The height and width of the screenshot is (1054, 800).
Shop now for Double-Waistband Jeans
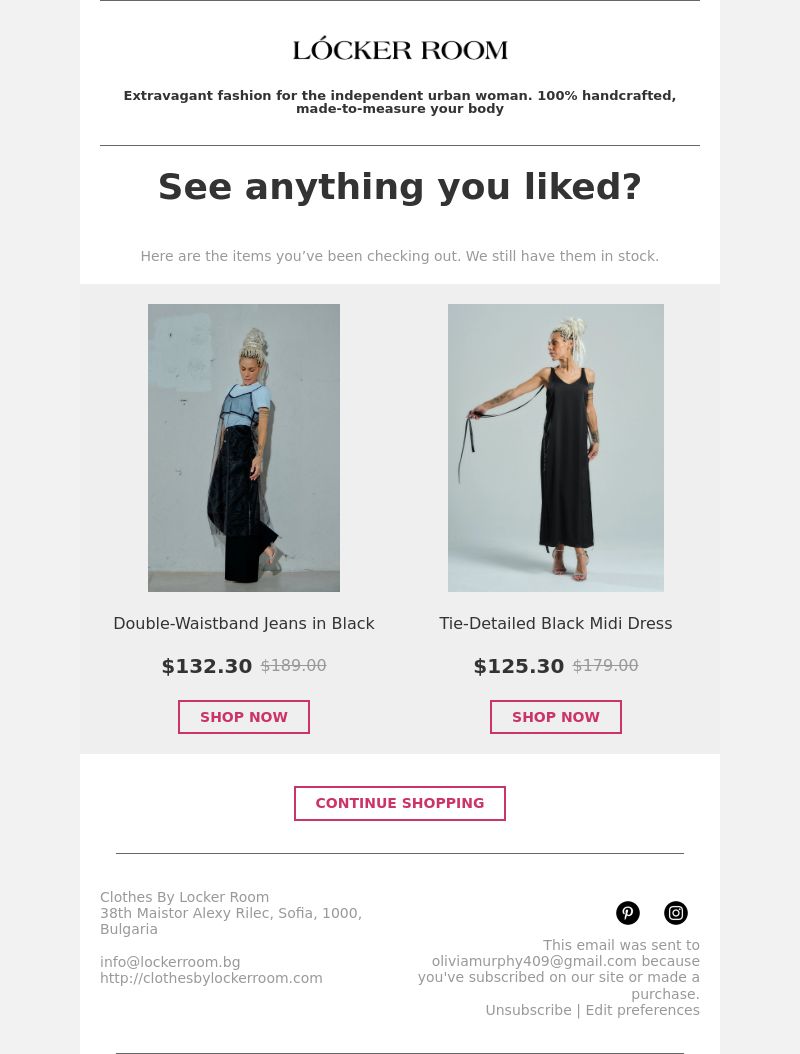click(244, 717)
